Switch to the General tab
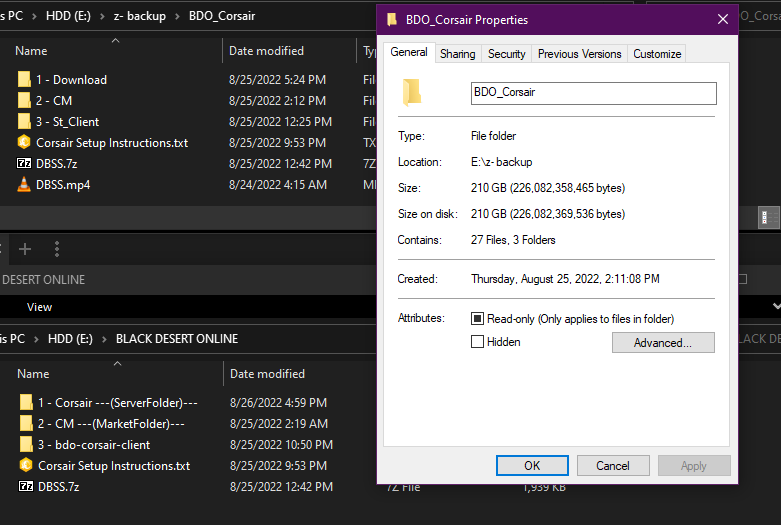 coord(409,52)
